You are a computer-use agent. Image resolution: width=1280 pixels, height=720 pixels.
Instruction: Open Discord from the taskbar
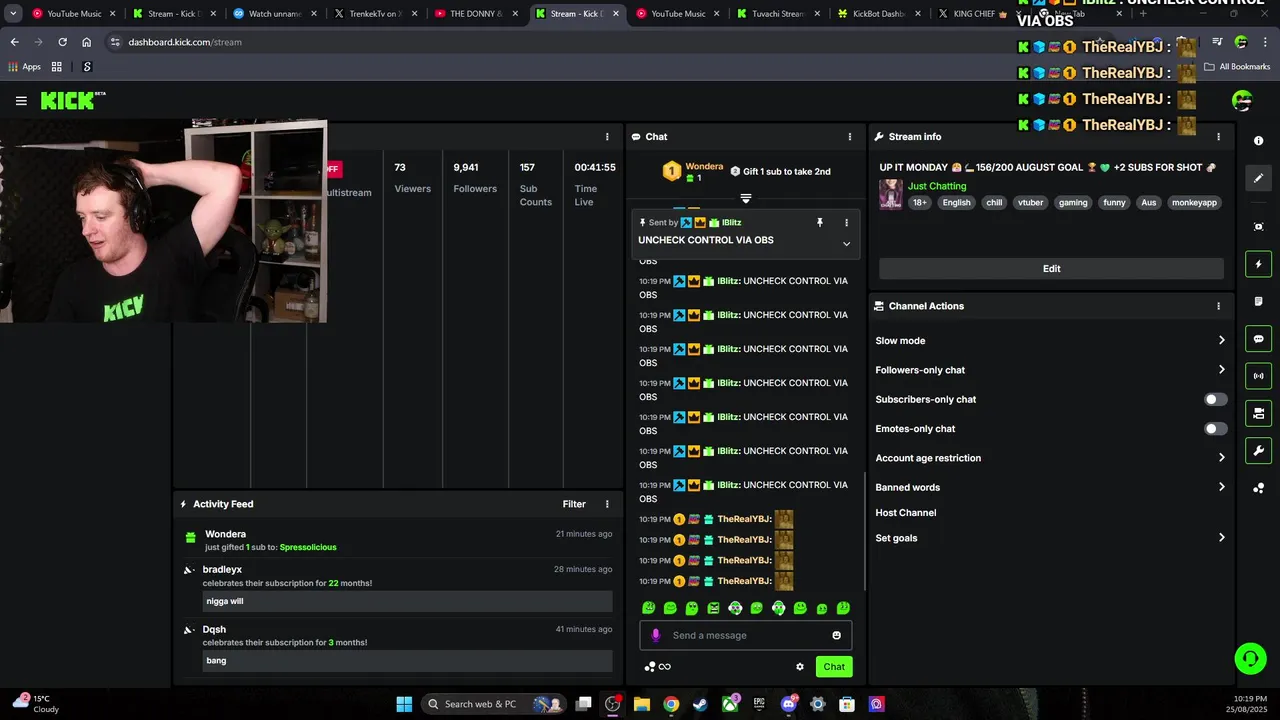pos(789,704)
